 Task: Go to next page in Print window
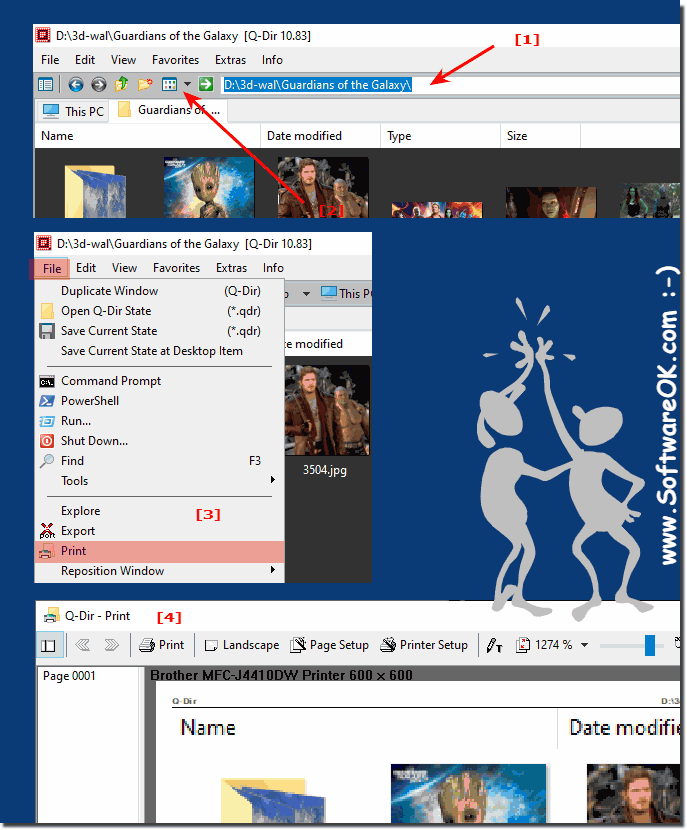(x=111, y=645)
